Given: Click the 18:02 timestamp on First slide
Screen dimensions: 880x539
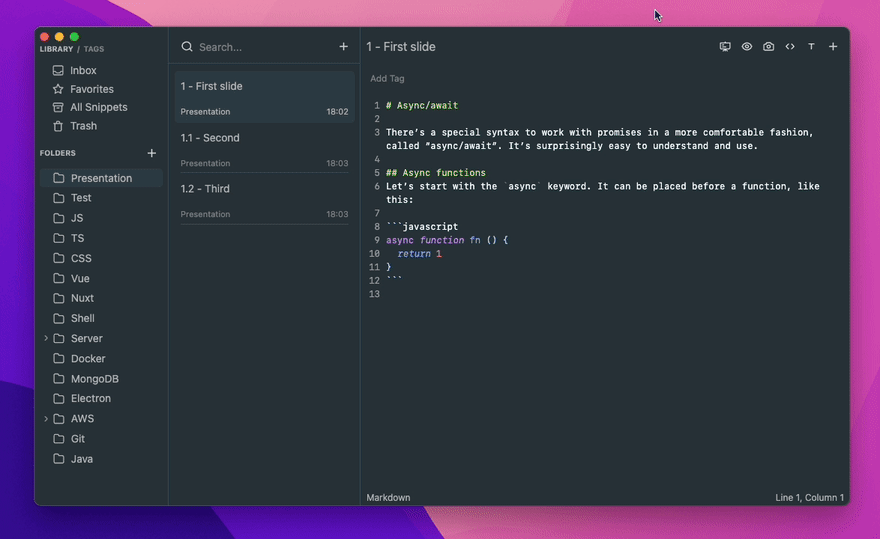Looking at the screenshot, I should click(x=337, y=112).
